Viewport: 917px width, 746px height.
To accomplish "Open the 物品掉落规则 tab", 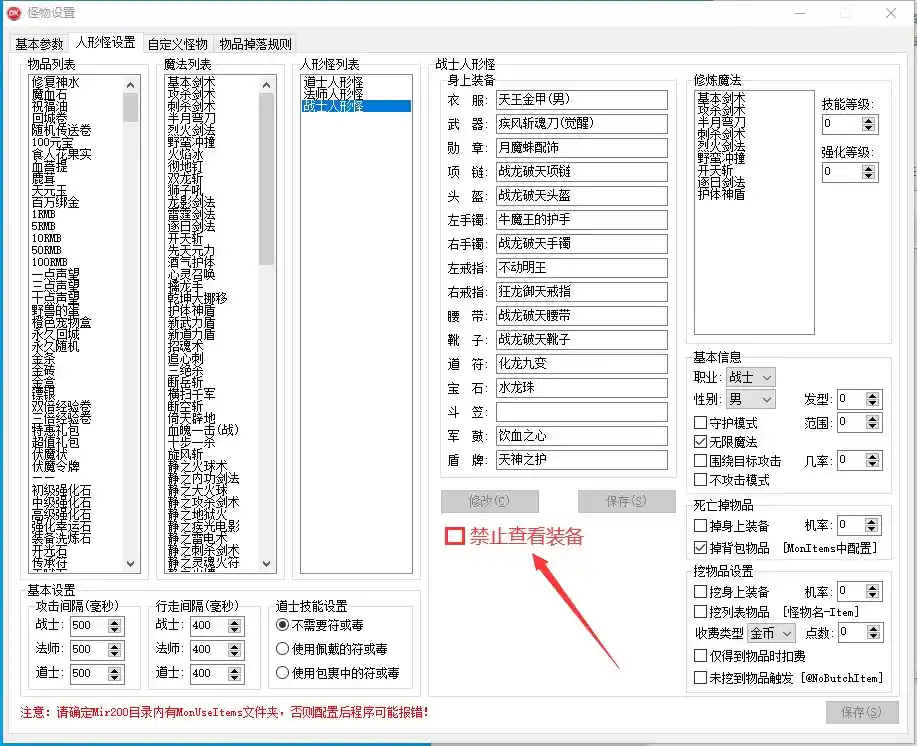I will click(x=255, y=44).
